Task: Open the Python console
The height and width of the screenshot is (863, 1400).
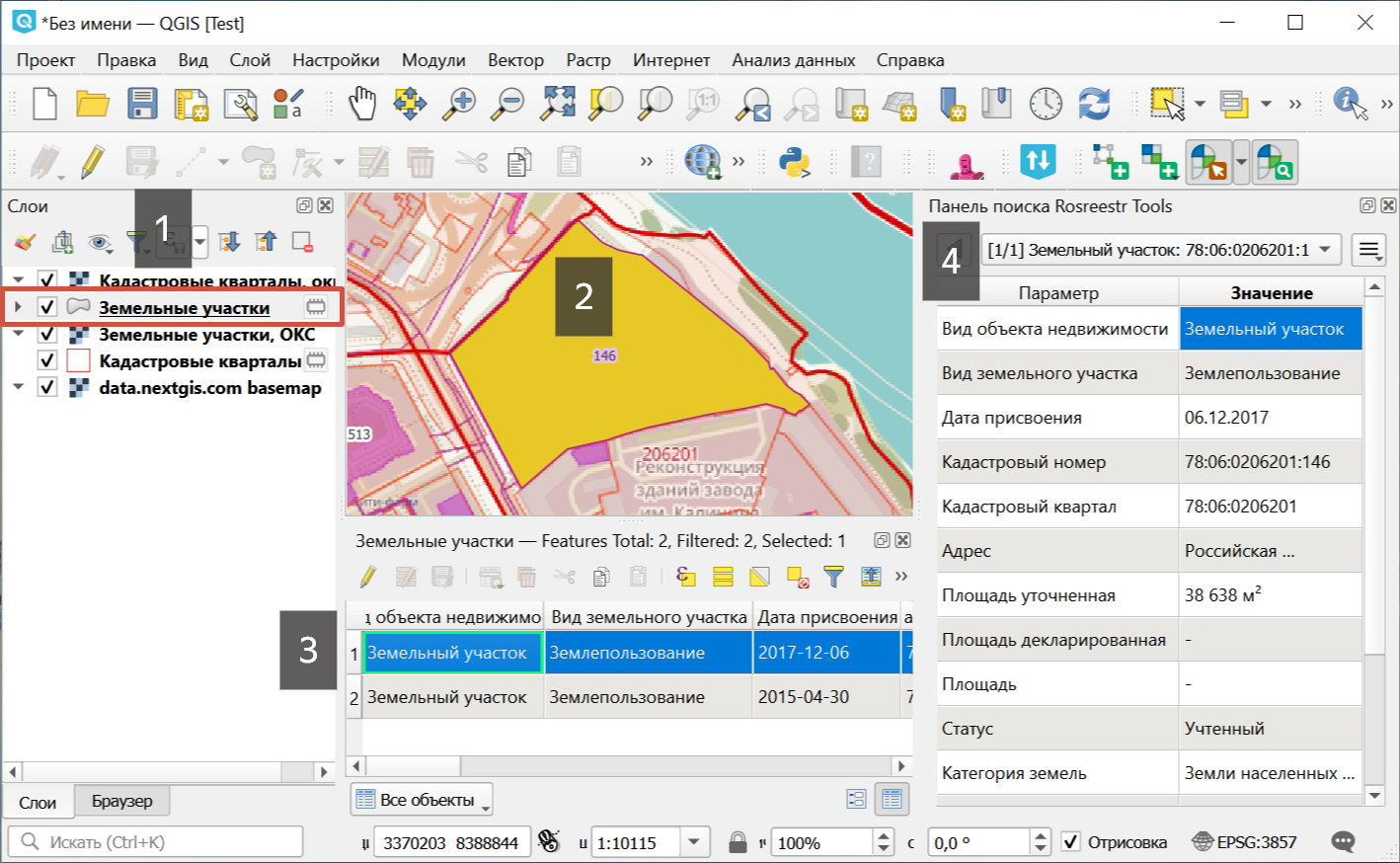Action: coord(795,161)
